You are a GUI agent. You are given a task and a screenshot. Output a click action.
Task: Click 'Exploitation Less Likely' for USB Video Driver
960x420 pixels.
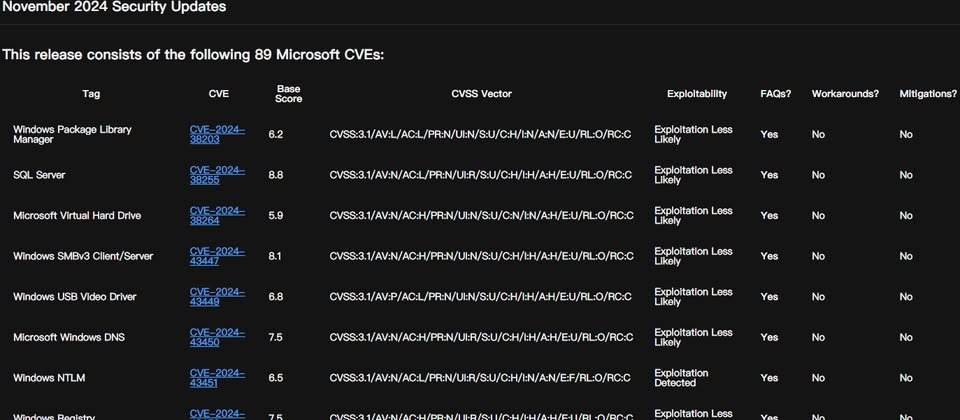pos(693,297)
